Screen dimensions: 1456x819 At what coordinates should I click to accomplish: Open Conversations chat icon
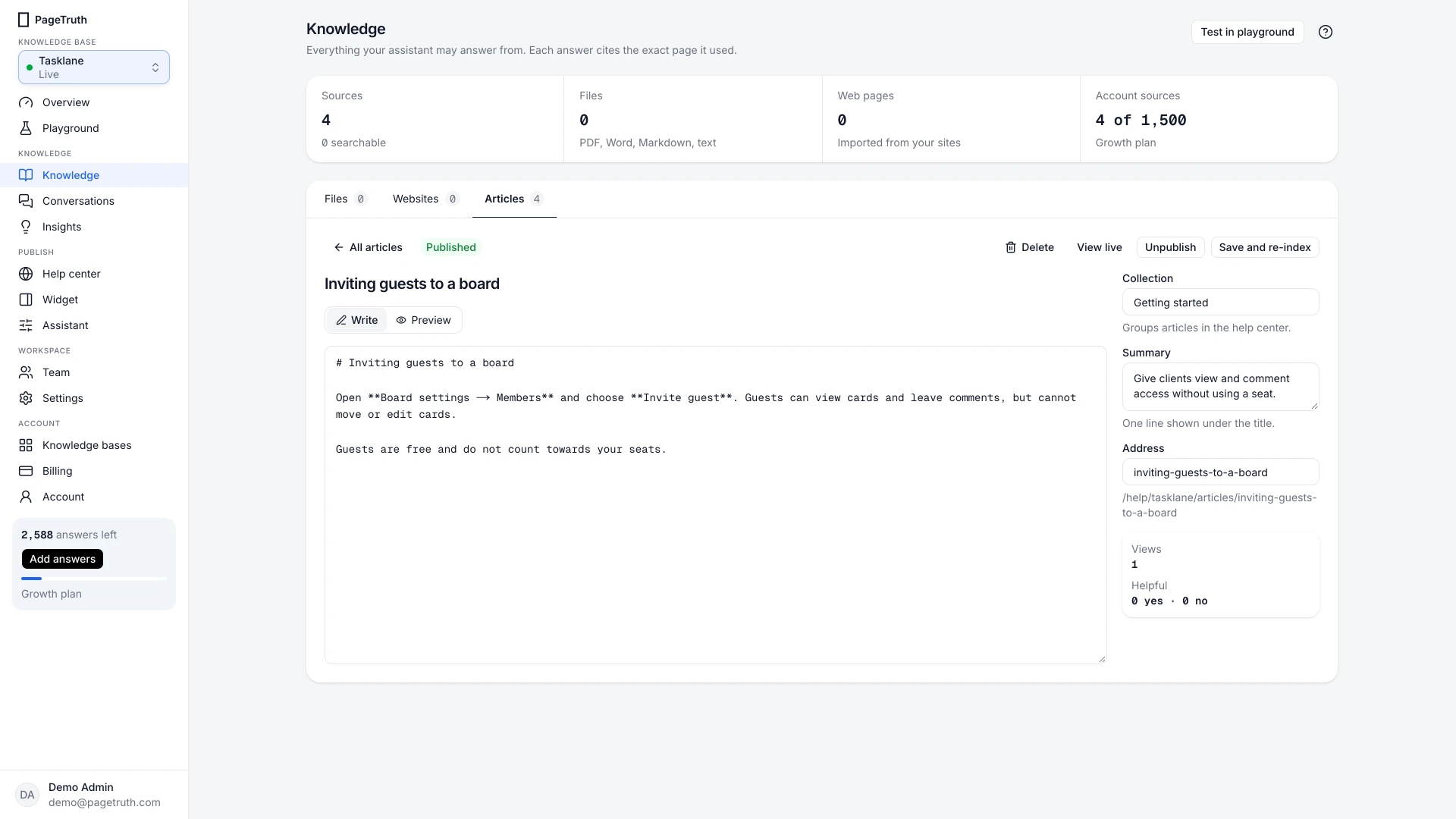tap(26, 201)
